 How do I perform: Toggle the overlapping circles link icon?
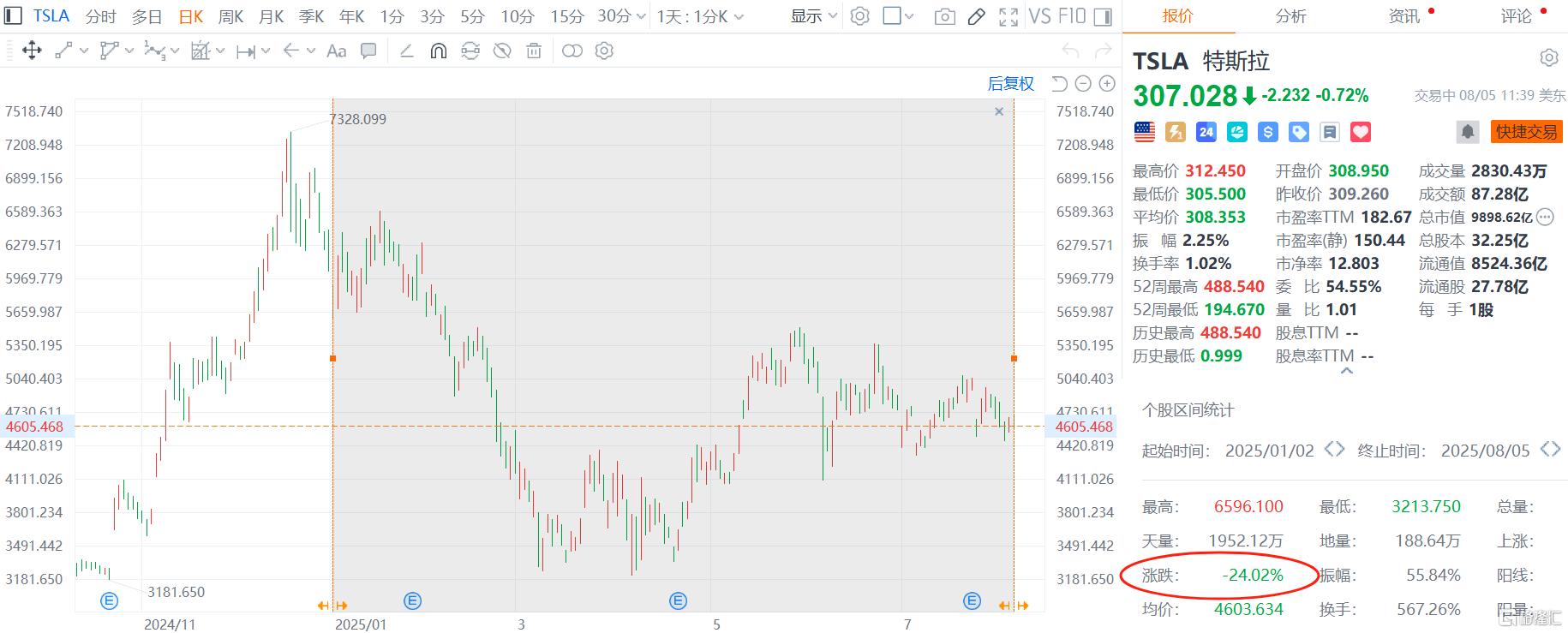click(572, 51)
